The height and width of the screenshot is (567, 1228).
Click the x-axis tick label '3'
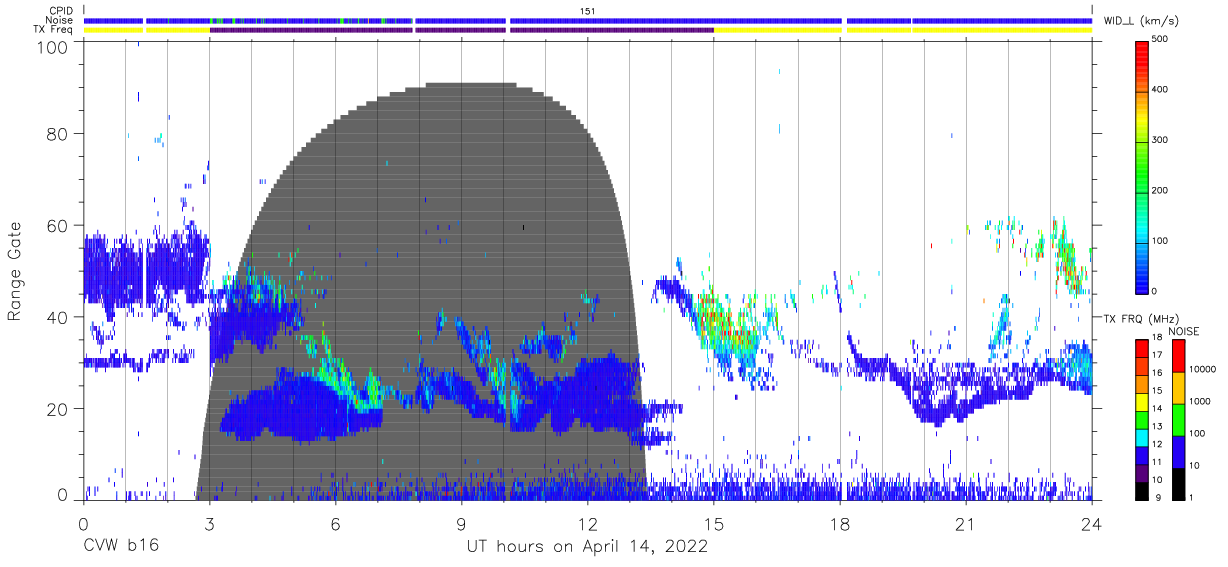coord(209,524)
